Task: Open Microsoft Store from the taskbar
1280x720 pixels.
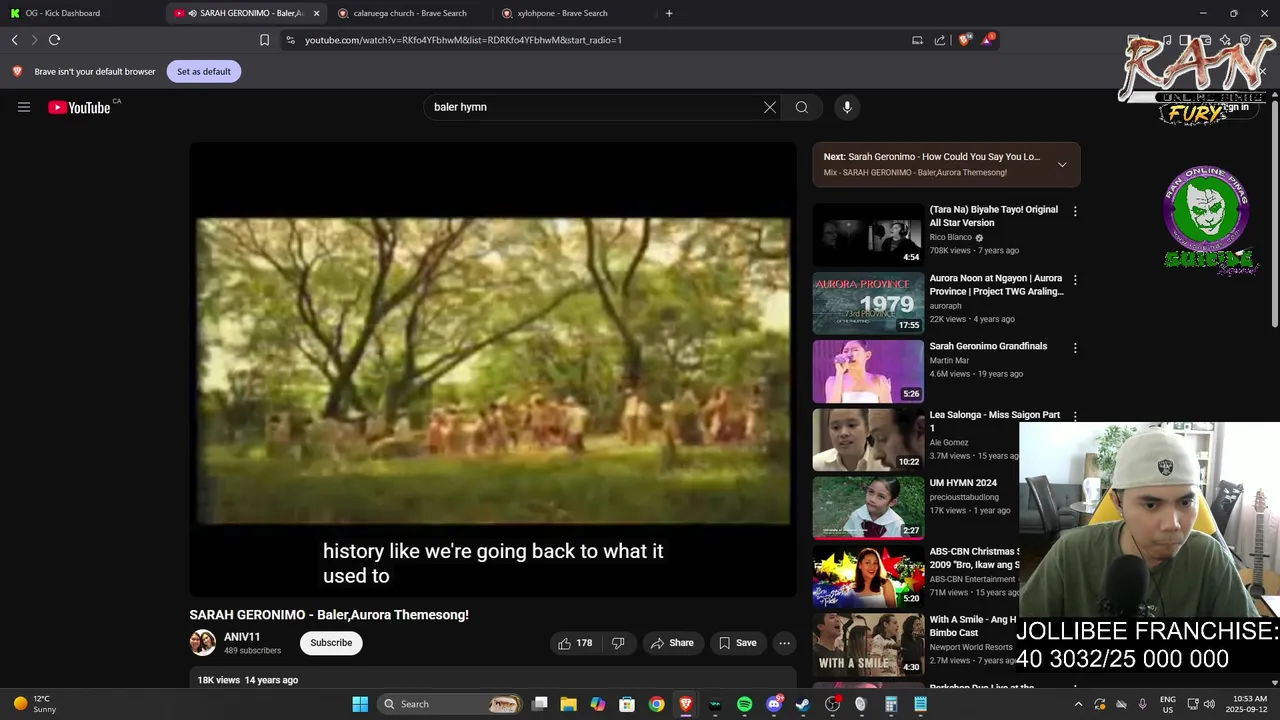Action: [x=627, y=704]
